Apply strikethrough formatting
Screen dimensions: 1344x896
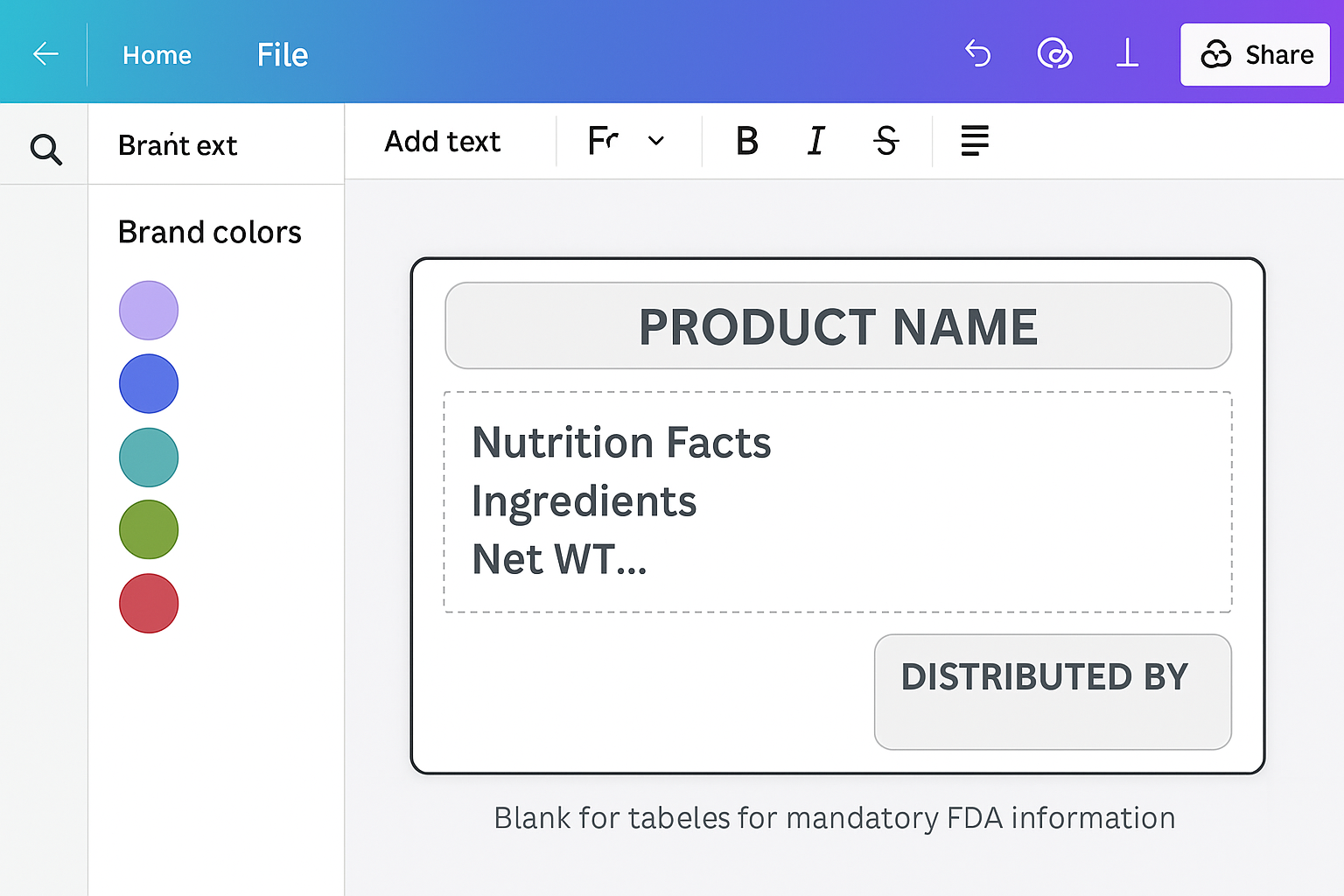click(885, 140)
